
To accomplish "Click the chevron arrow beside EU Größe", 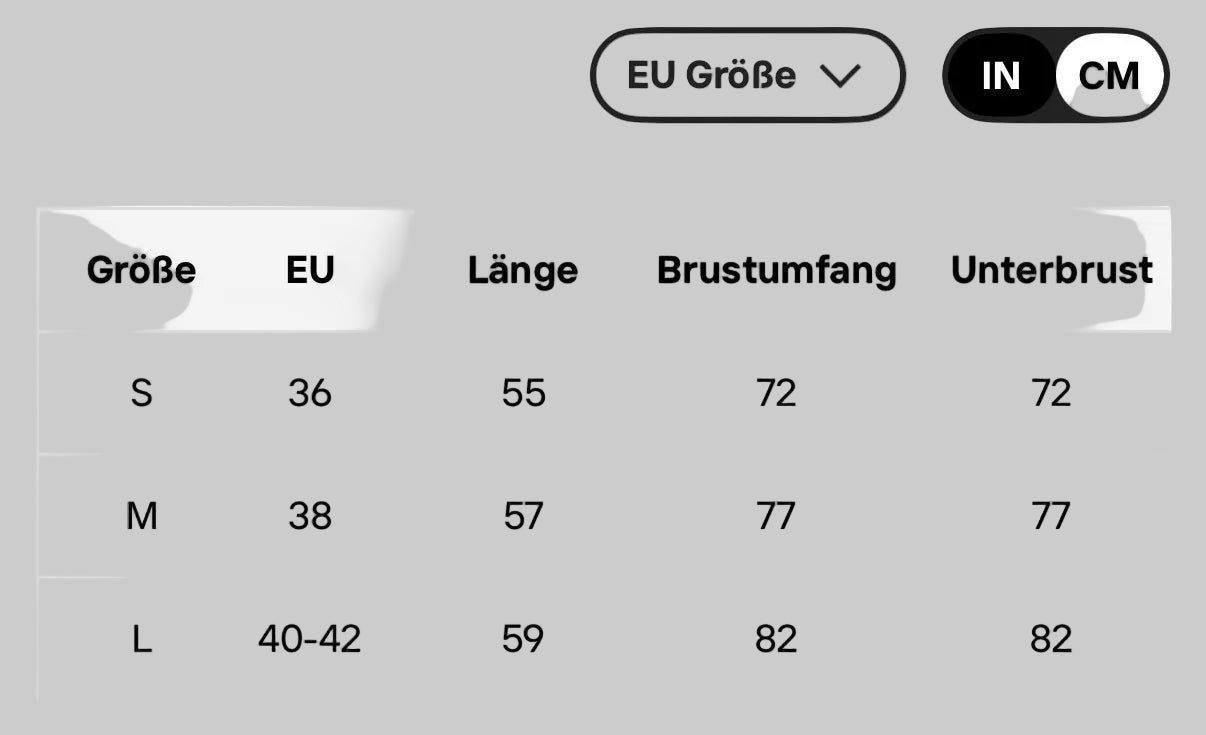I will pyautogui.click(x=839, y=76).
